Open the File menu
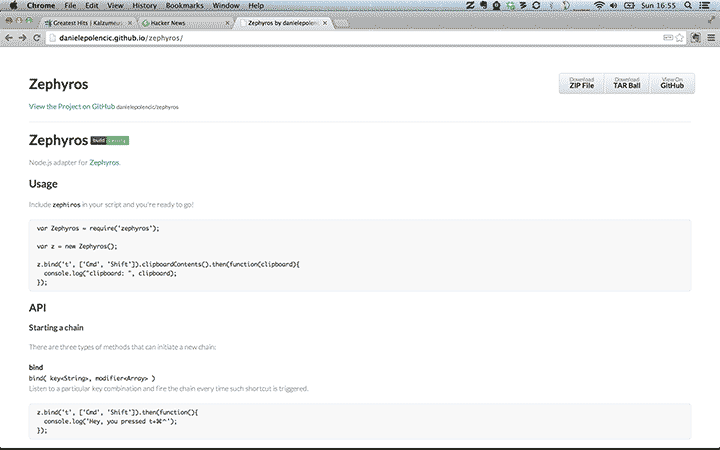 70,6
